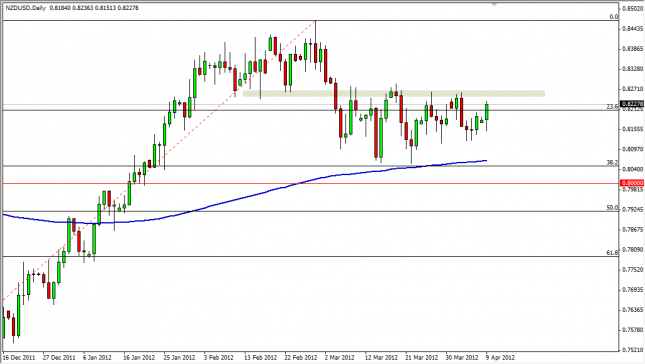Image resolution: width=645 pixels, height=364 pixels.
Task: Click the 0.85020 price axis label
Action: (x=633, y=9)
